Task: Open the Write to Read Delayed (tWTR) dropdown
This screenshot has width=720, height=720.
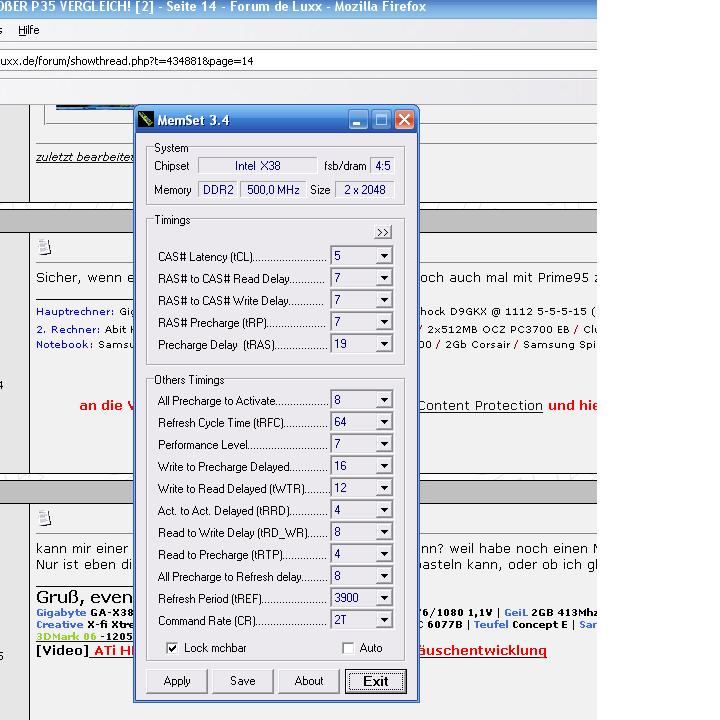Action: point(384,488)
